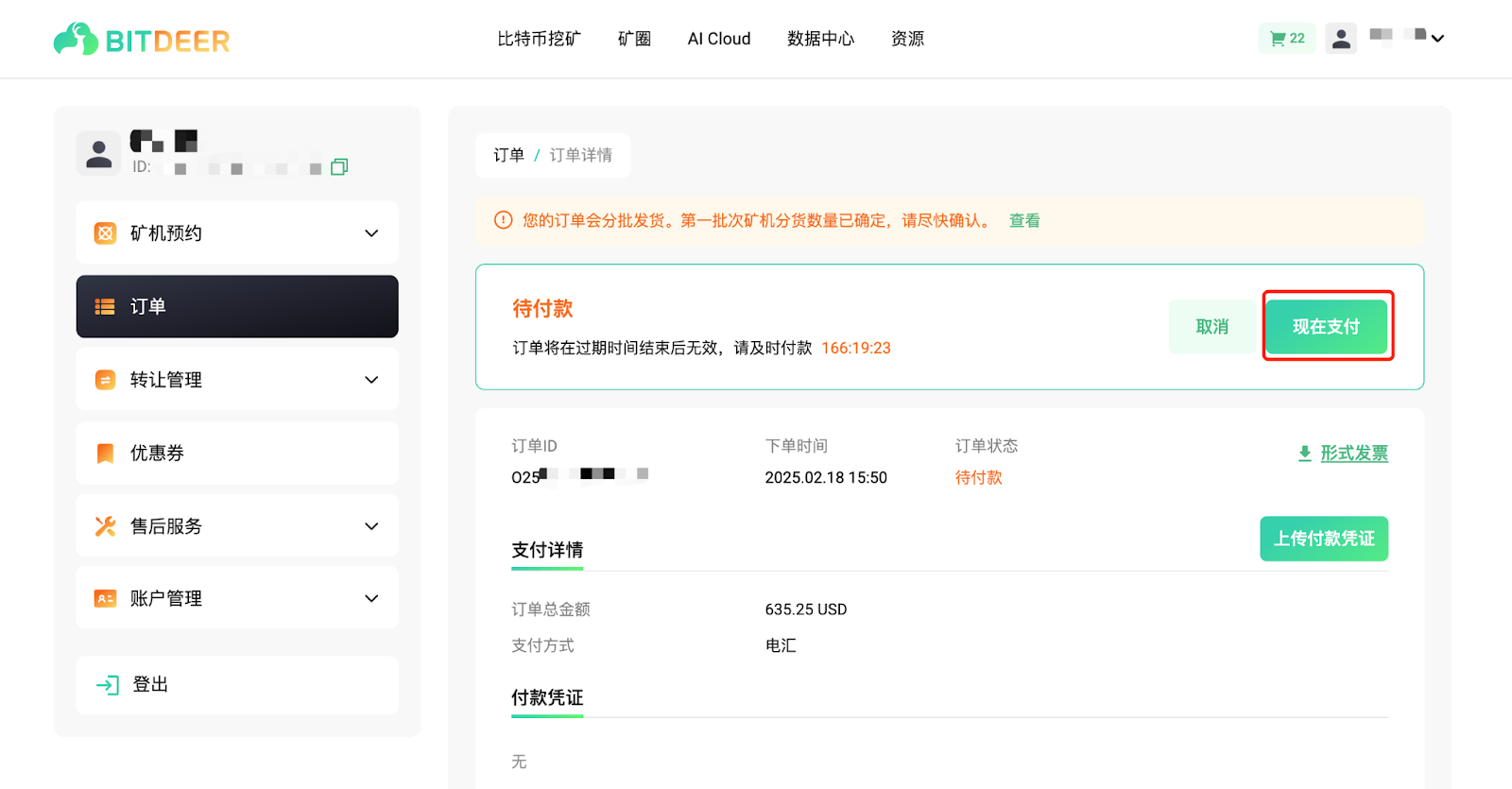This screenshot has width=1512, height=789.
Task: Click the 矿机预约 label text
Action: [x=166, y=233]
